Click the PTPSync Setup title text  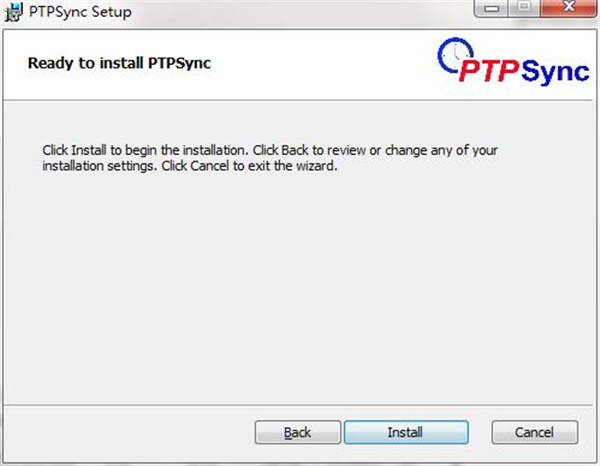pos(80,12)
